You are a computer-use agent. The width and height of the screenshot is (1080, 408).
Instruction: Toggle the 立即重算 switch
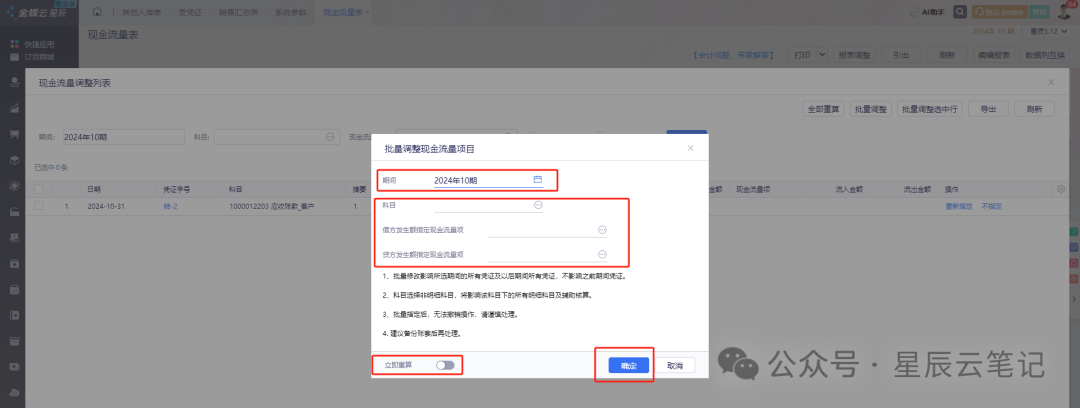coord(445,366)
